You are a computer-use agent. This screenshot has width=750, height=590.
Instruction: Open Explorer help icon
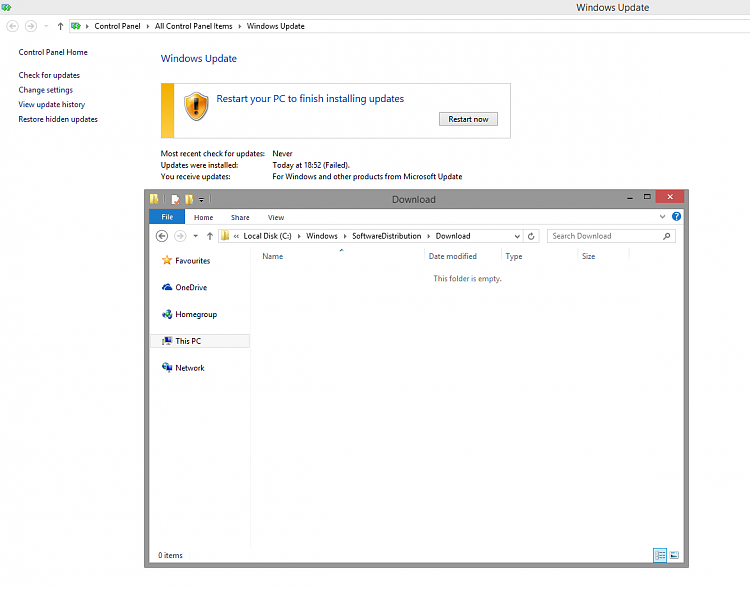(676, 217)
